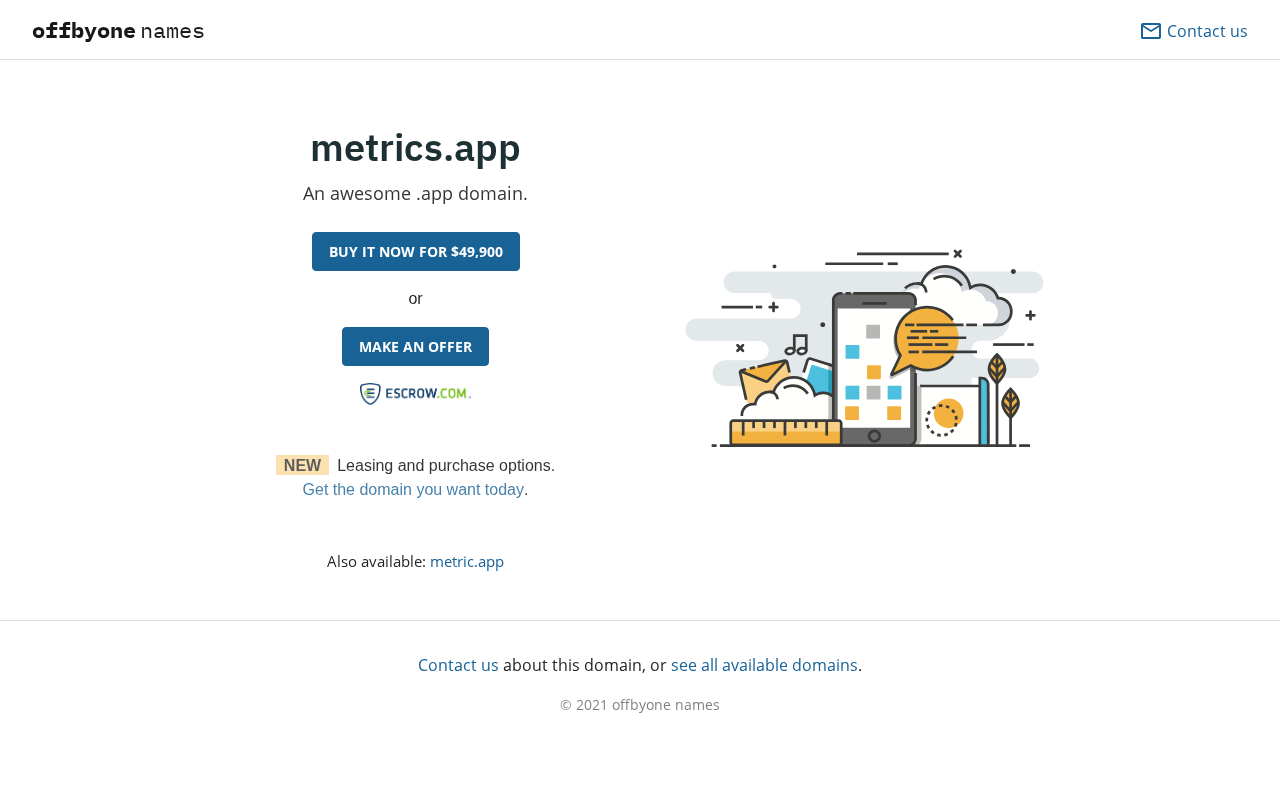The image size is (1280, 800).
Task: Click the envelope icon in the header
Action: click(x=1151, y=31)
